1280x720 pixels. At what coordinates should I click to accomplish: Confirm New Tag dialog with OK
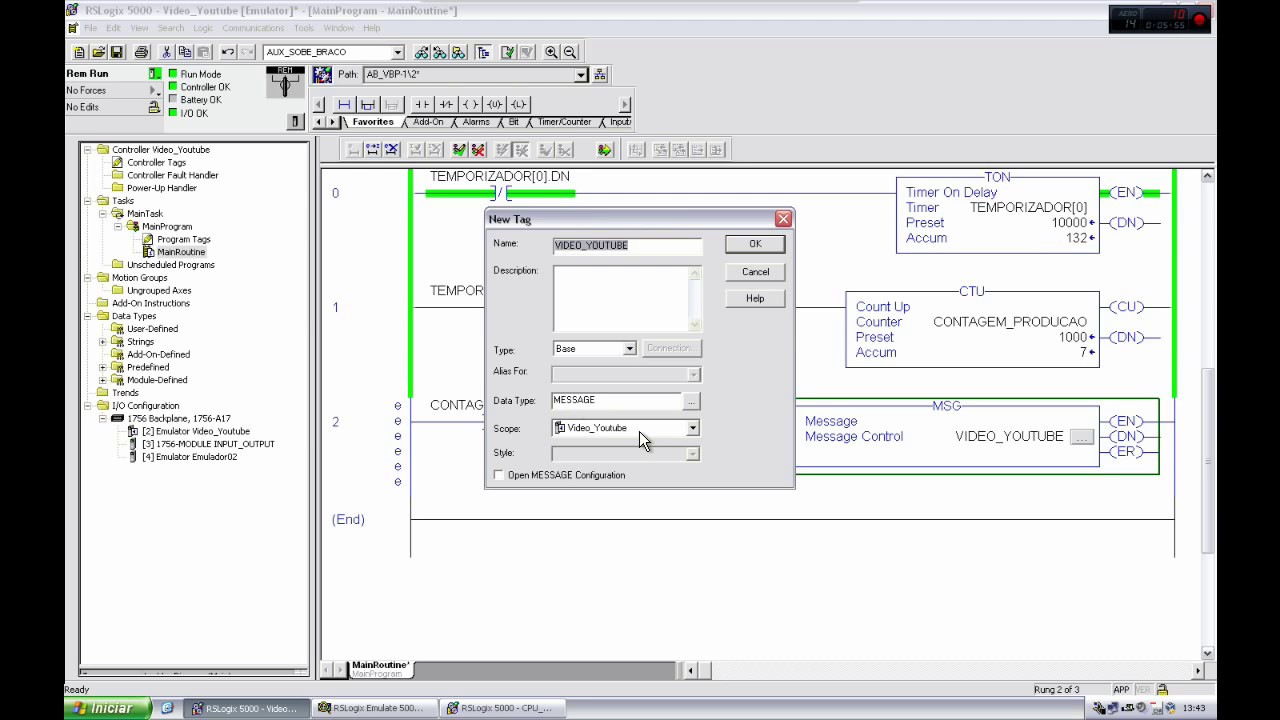755,244
